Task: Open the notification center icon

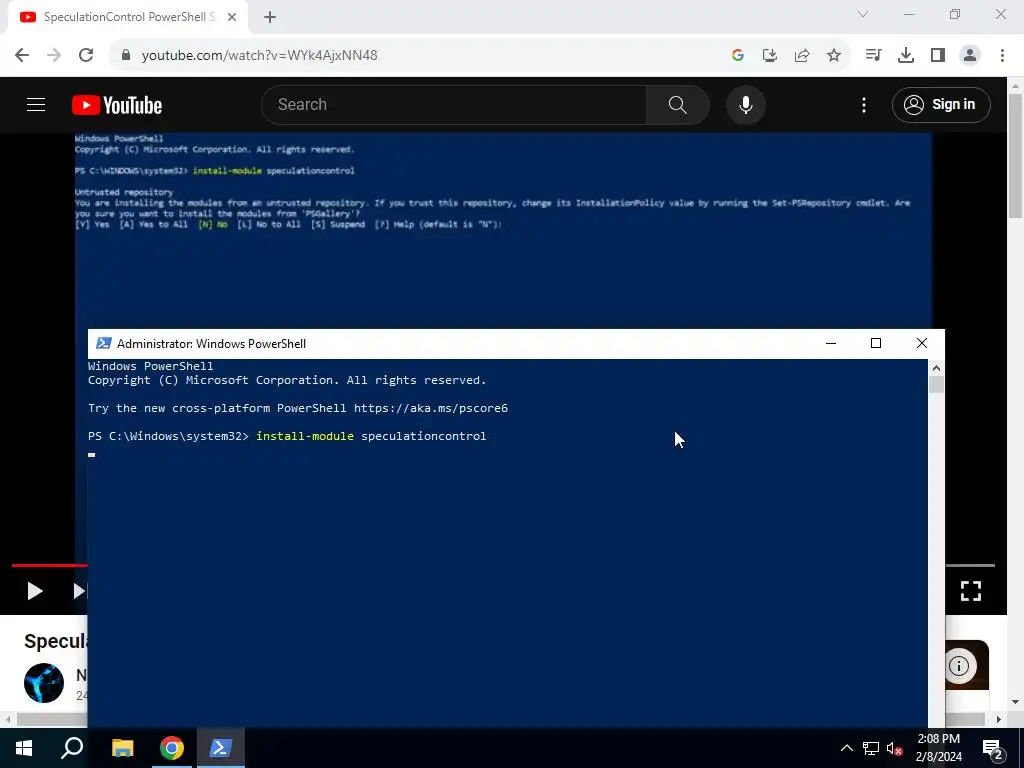Action: [x=993, y=750]
